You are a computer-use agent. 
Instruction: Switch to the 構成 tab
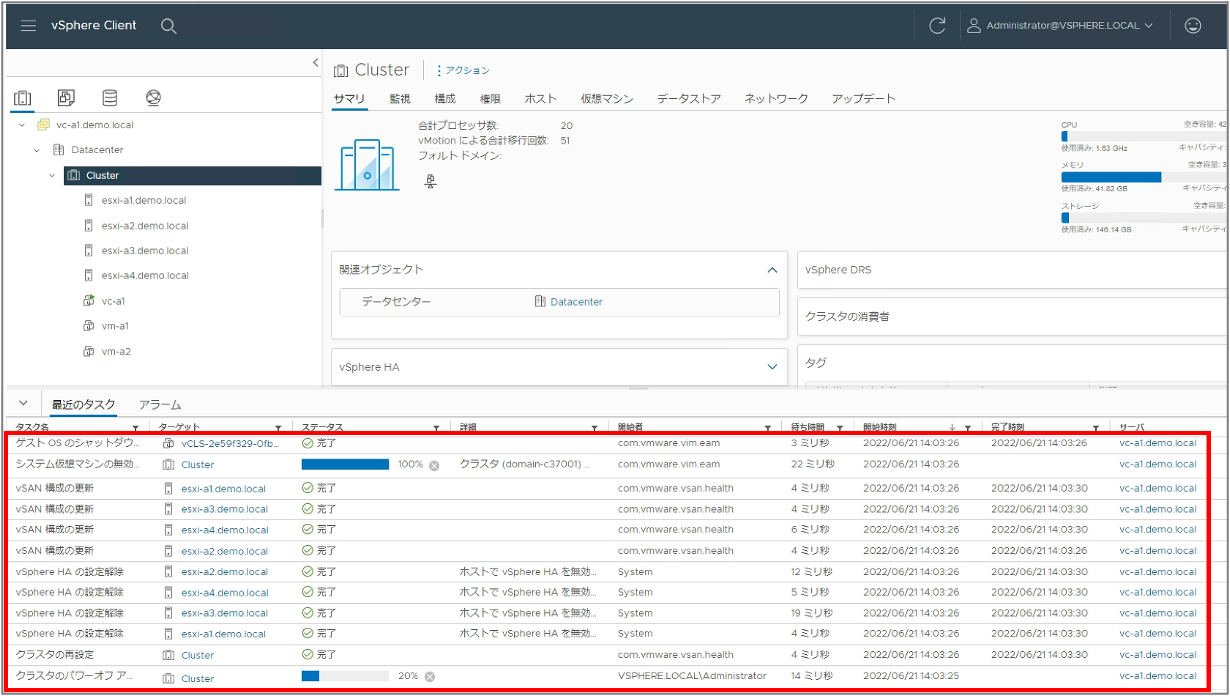click(x=445, y=98)
